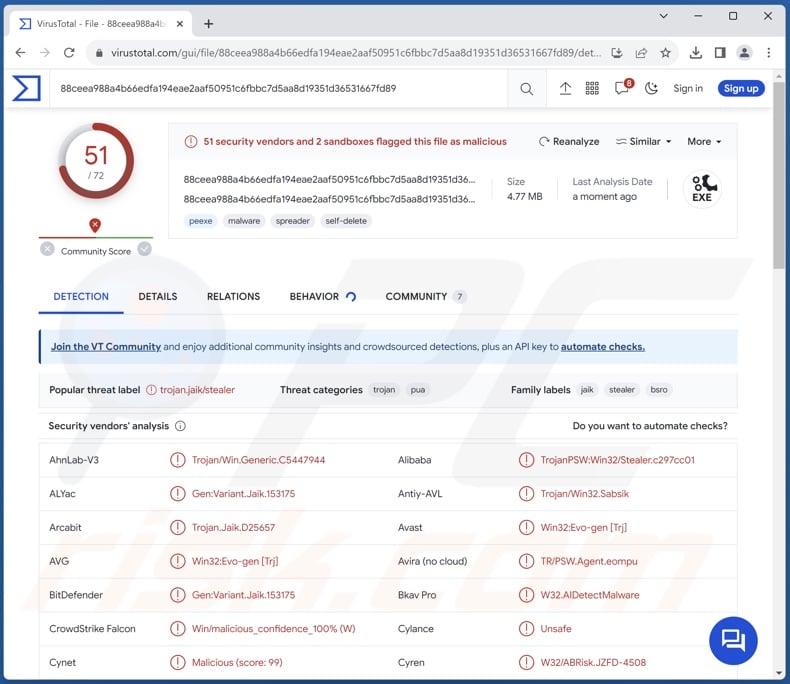
Task: Click the install app icon in address bar
Action: coord(617,53)
